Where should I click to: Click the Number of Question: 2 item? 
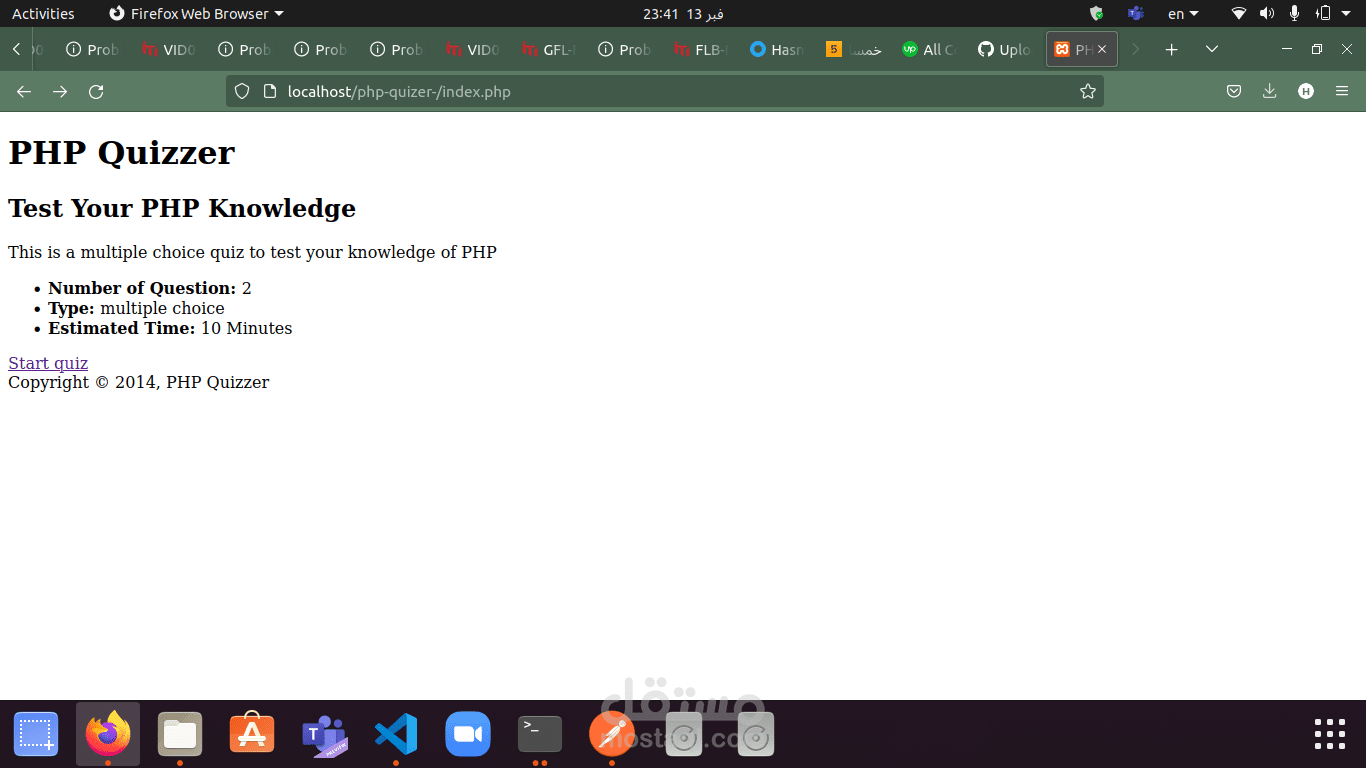[150, 288]
